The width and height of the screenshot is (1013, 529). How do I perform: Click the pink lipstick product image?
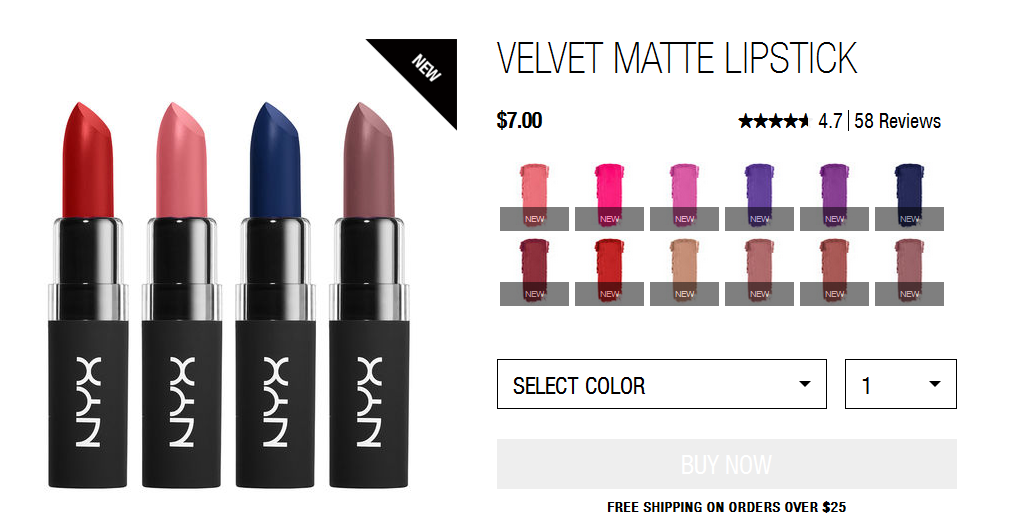tap(182, 295)
